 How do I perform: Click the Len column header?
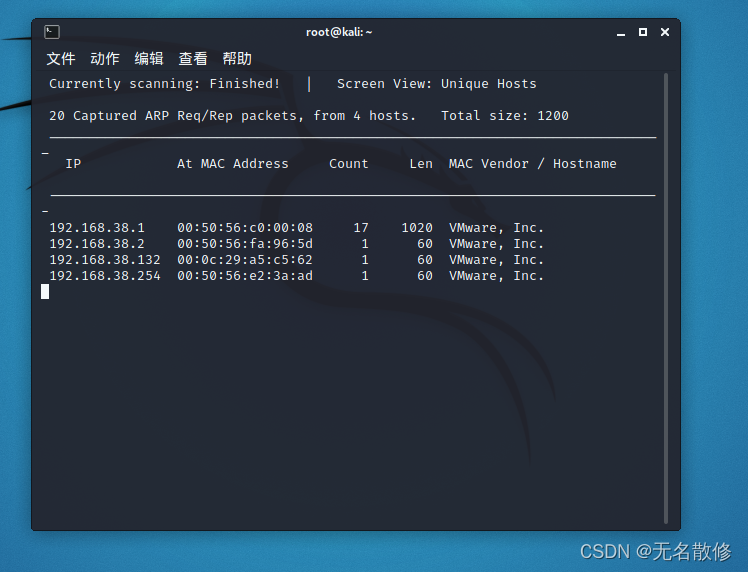421,164
